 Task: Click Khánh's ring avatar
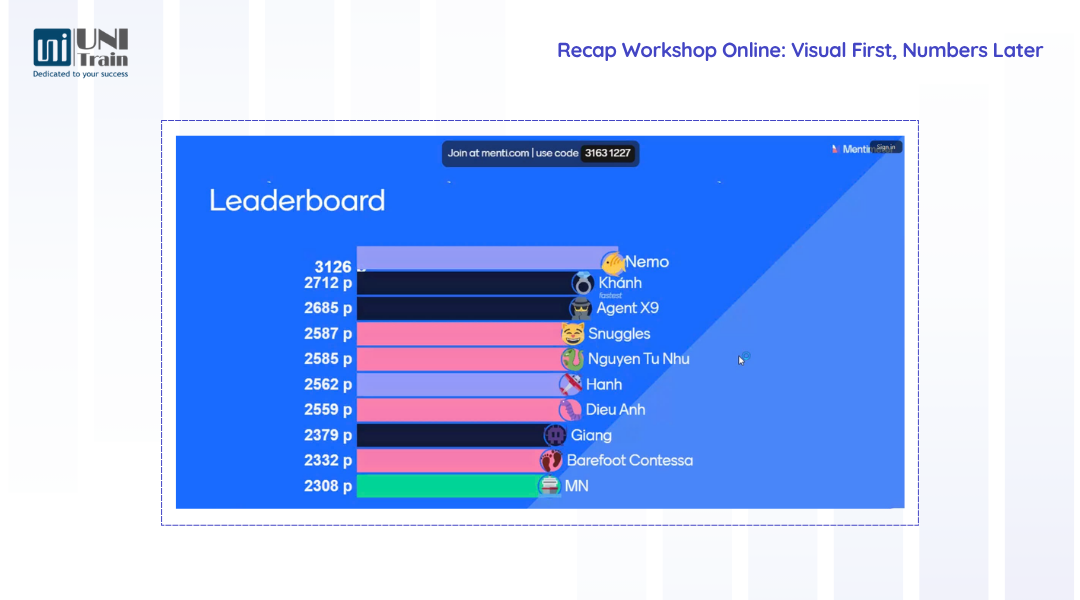(583, 283)
